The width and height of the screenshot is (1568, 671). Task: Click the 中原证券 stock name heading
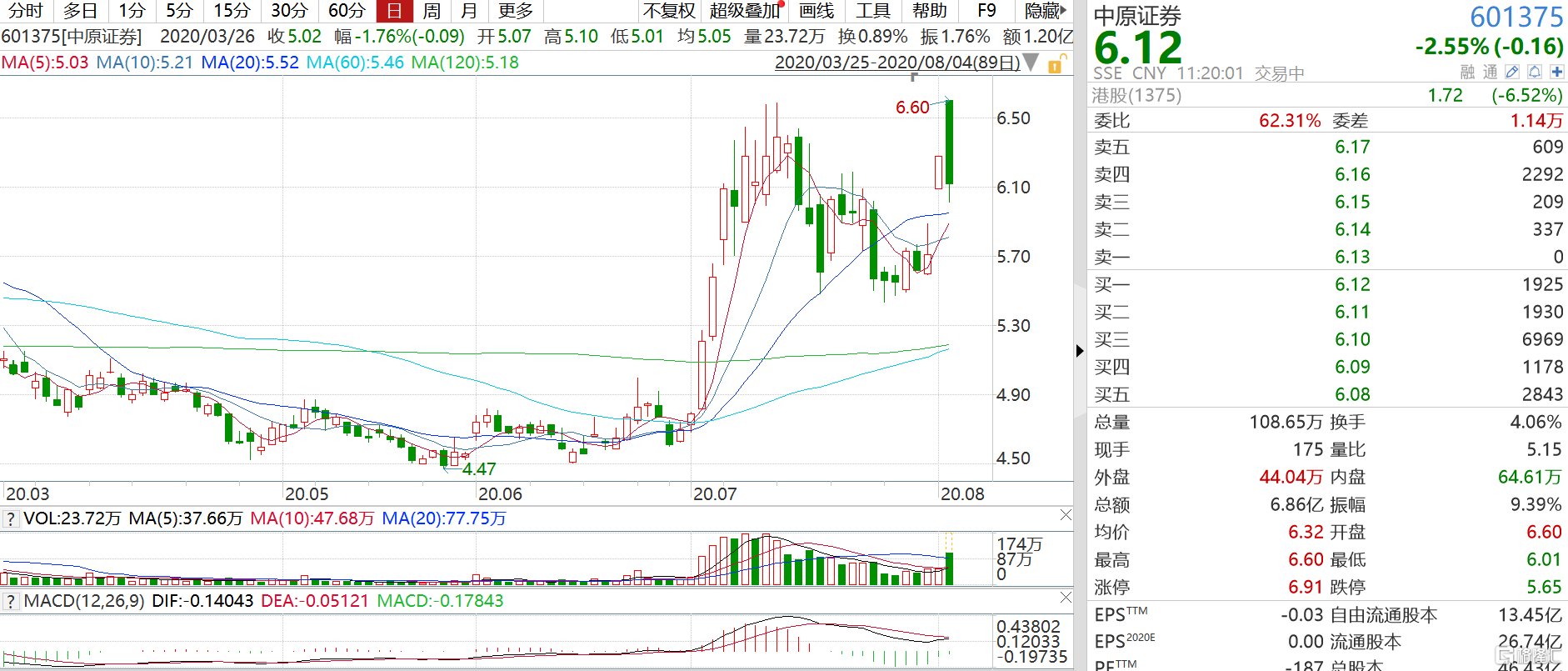click(1137, 16)
